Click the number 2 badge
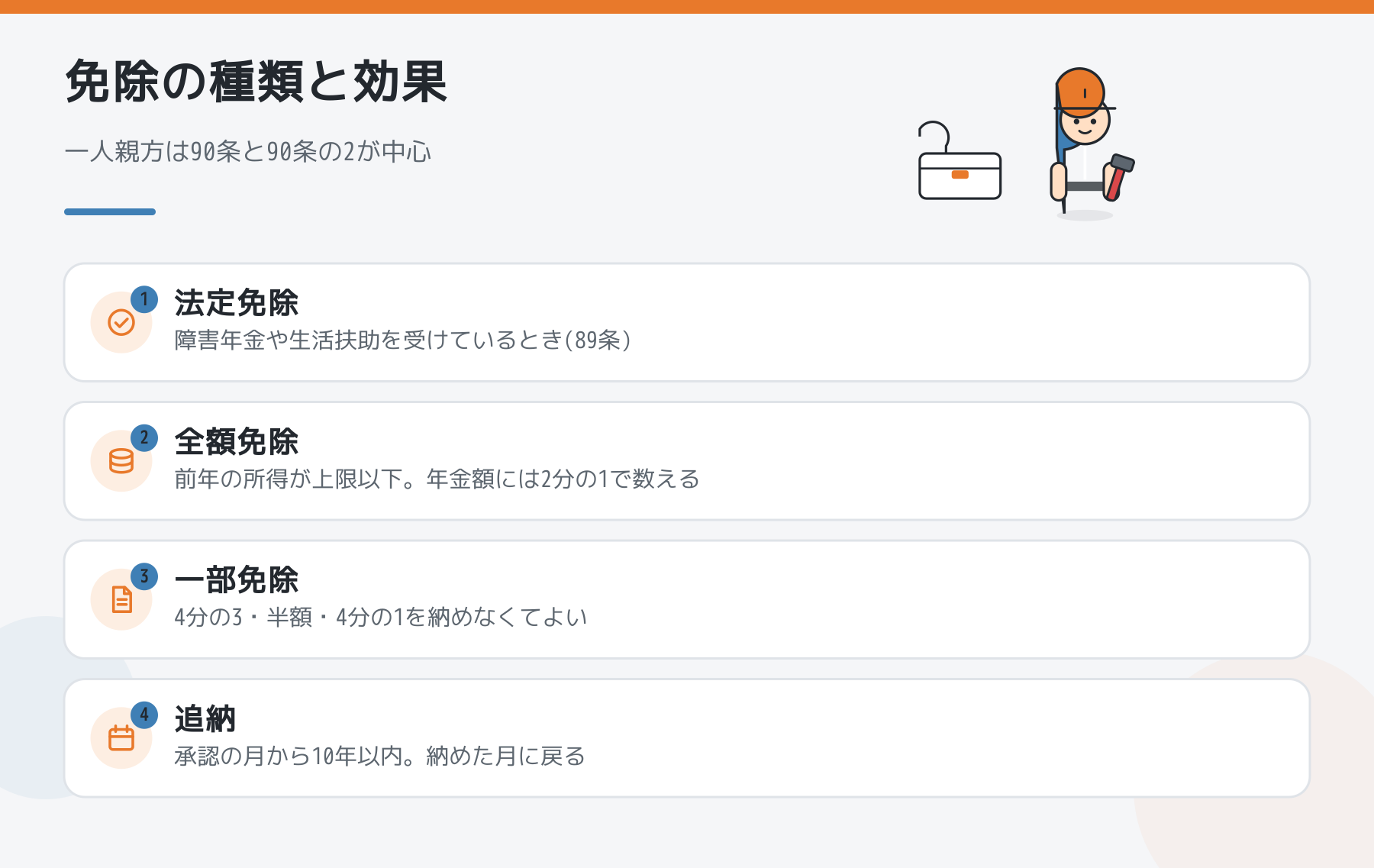 pyautogui.click(x=144, y=438)
